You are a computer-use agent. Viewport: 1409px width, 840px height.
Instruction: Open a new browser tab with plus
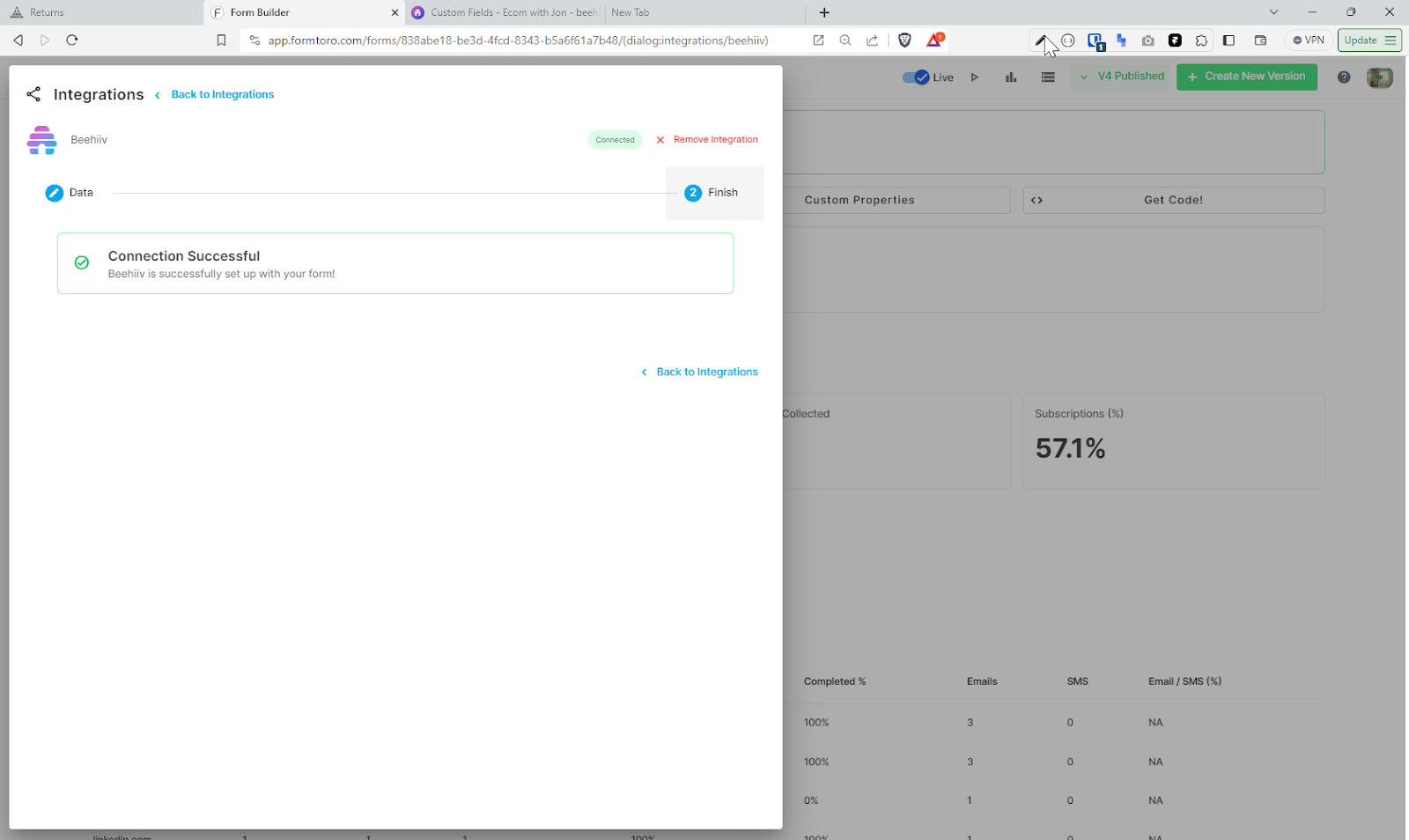tap(824, 12)
